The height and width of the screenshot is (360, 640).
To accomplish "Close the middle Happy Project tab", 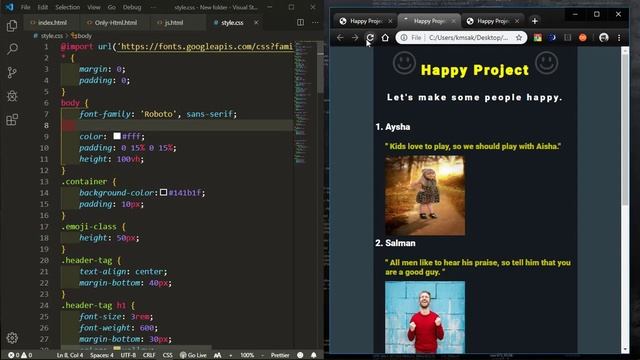I will click(x=453, y=21).
